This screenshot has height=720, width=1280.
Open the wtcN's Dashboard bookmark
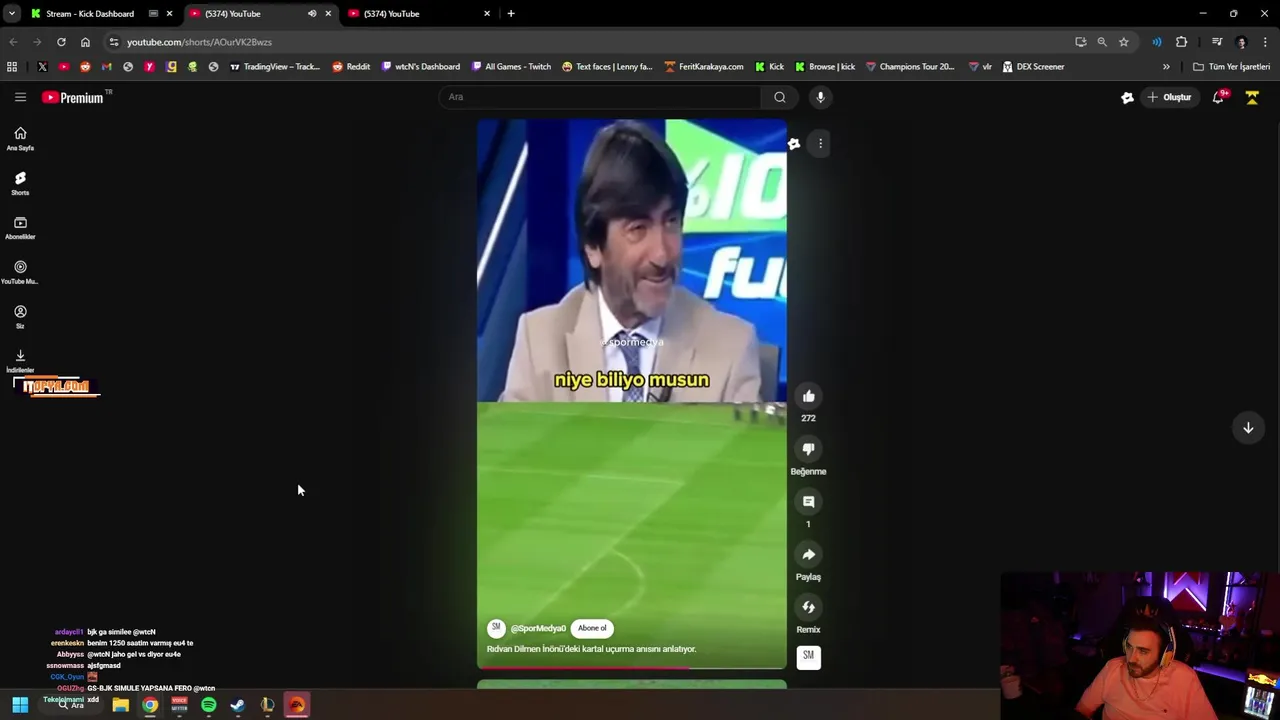click(x=420, y=67)
